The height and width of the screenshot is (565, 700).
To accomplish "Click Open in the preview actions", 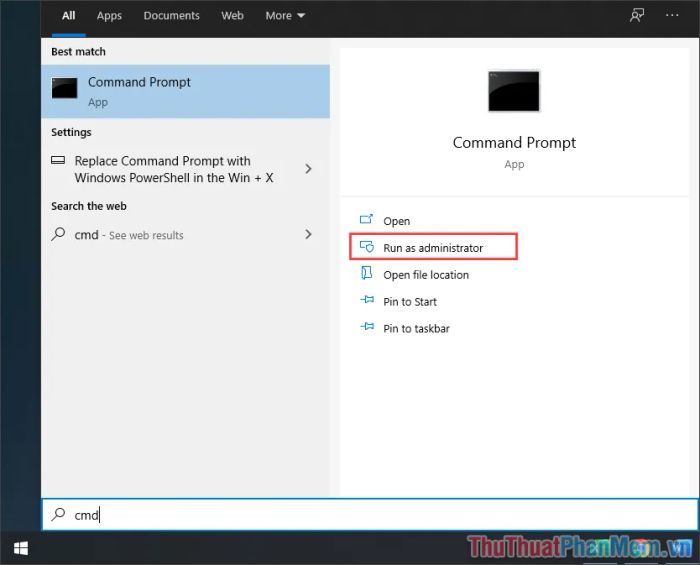I will (x=396, y=221).
